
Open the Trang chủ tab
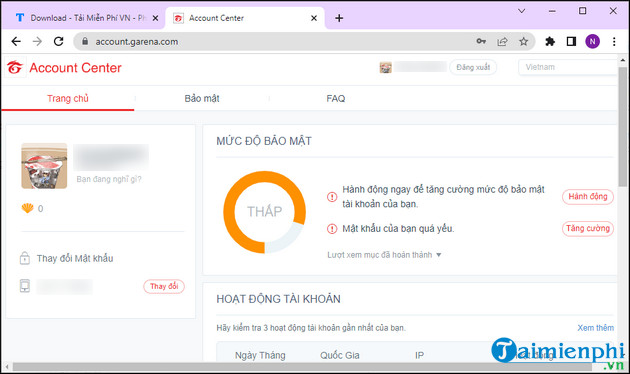[68, 98]
